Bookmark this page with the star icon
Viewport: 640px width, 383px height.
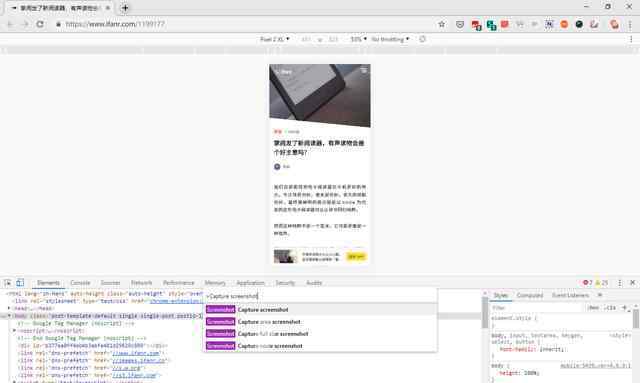[x=442, y=24]
